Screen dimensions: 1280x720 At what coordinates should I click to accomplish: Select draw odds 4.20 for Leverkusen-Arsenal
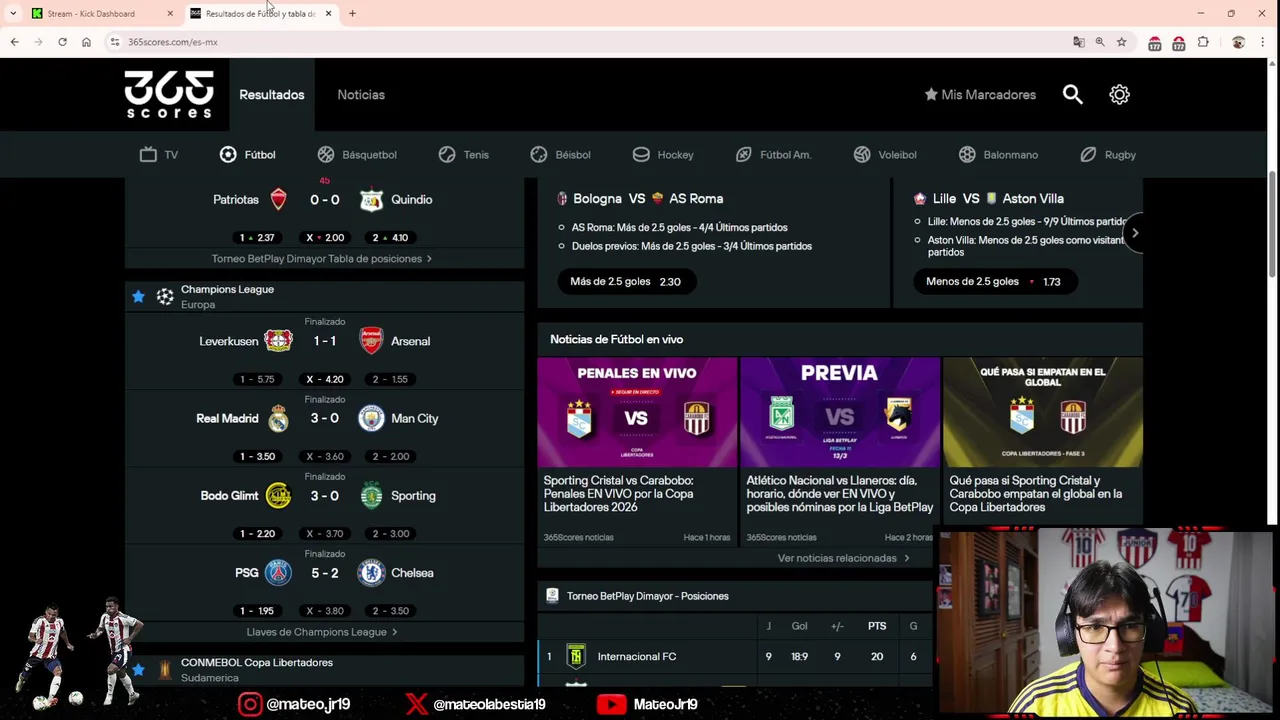pyautogui.click(x=324, y=379)
